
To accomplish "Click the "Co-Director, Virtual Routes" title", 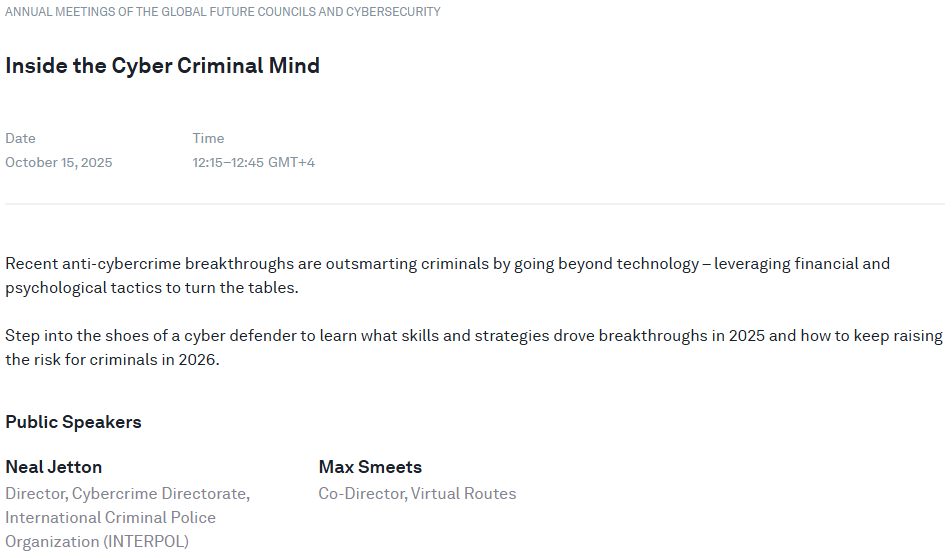I will tap(417, 493).
